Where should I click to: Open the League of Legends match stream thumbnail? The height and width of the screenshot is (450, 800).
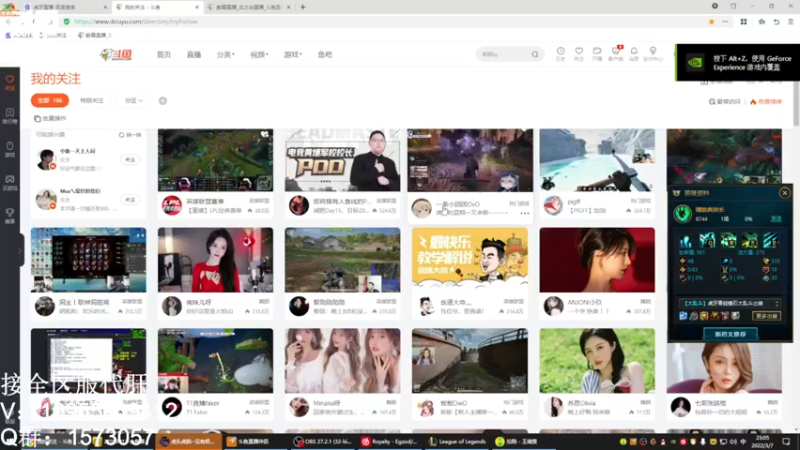tap(215, 160)
